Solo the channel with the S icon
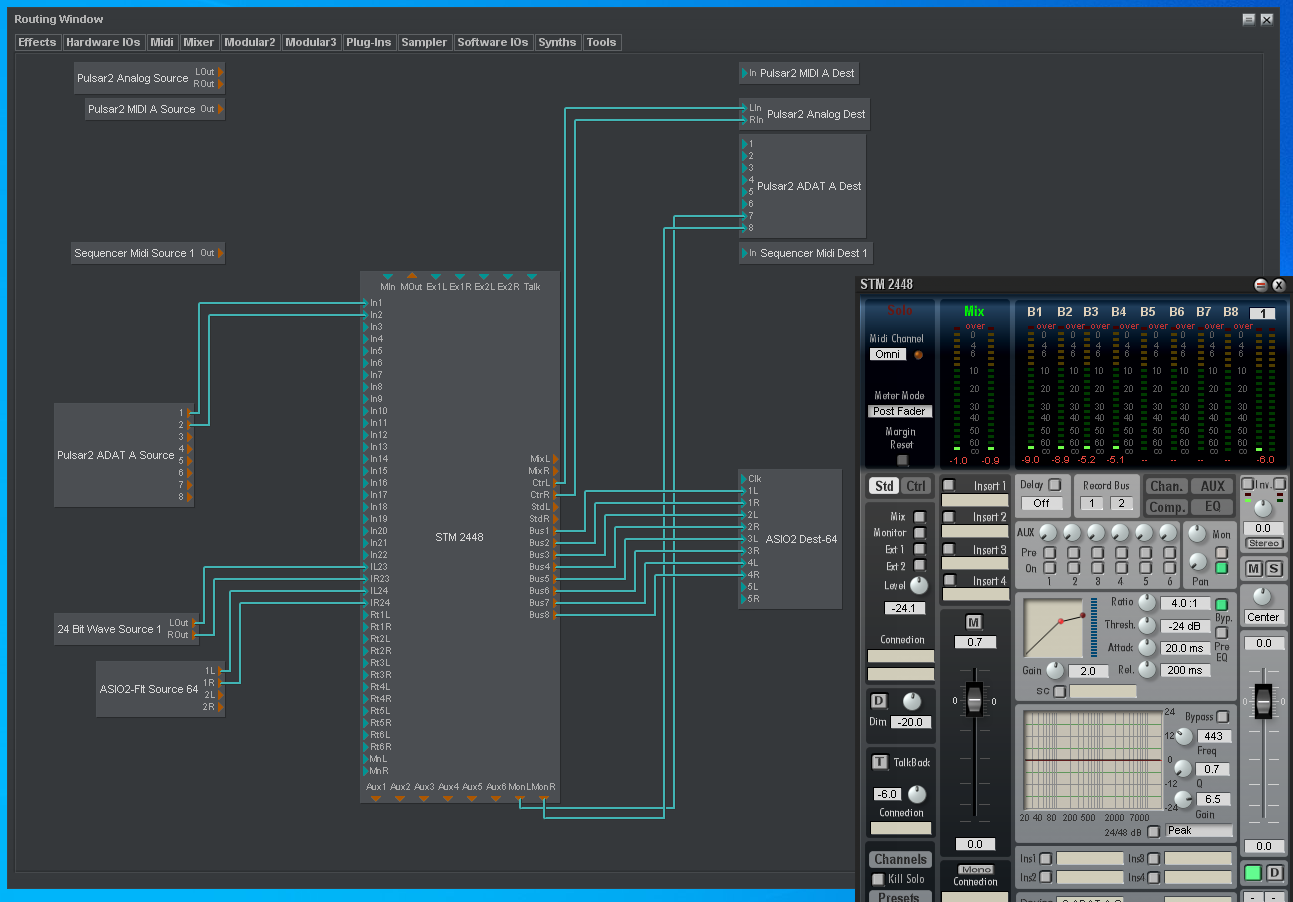 coord(1276,569)
